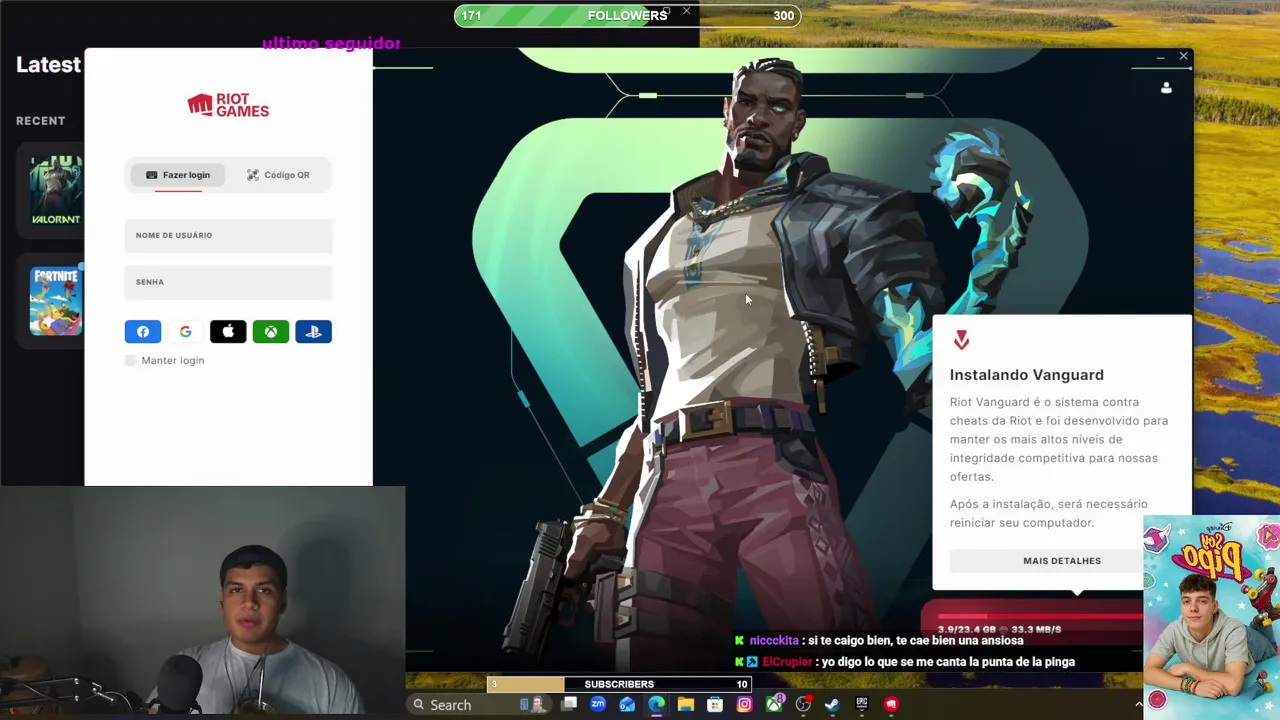Open the red Riot Client taskbar icon
This screenshot has height=720, width=1280.
click(x=891, y=705)
